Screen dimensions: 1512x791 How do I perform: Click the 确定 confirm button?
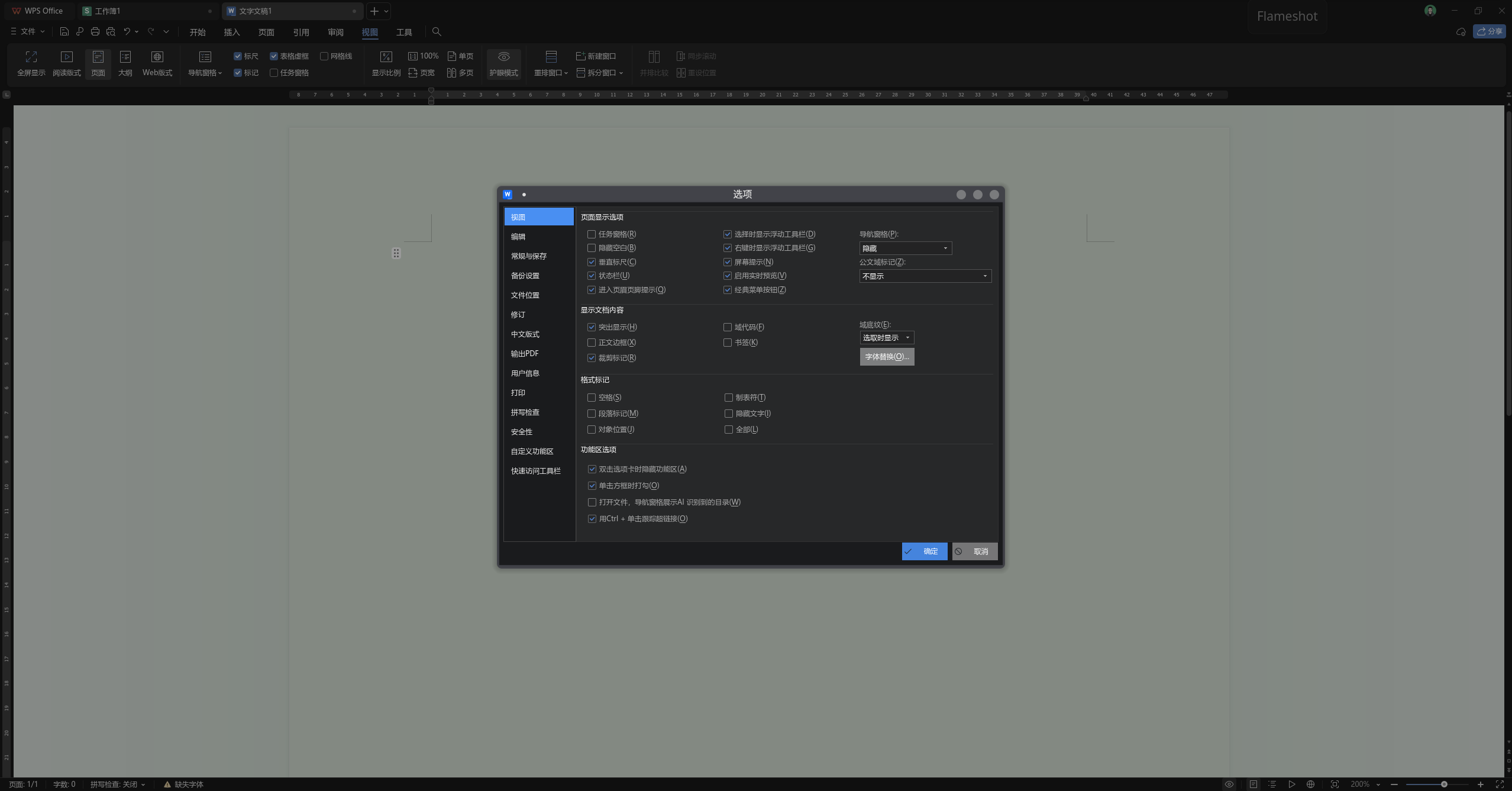tap(924, 551)
